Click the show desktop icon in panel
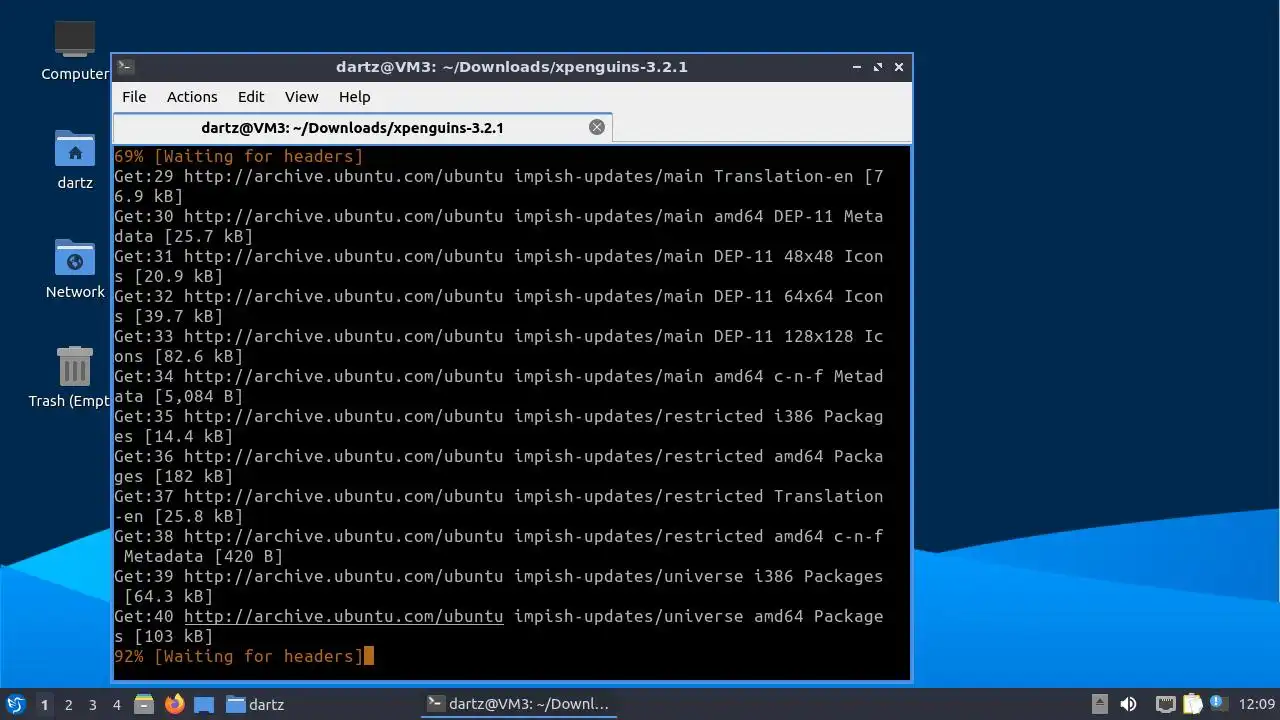The image size is (1280, 720). 204,704
